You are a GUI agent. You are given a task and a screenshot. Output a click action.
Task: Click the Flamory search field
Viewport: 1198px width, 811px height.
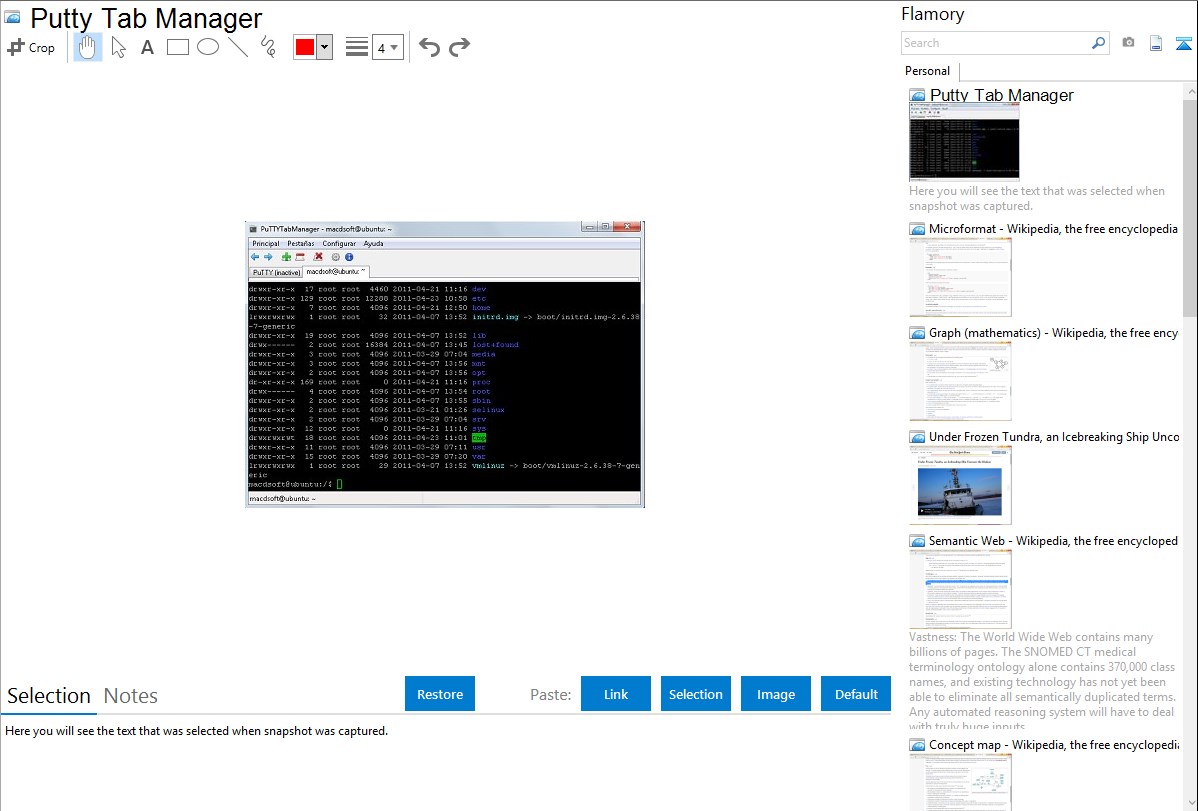point(996,43)
